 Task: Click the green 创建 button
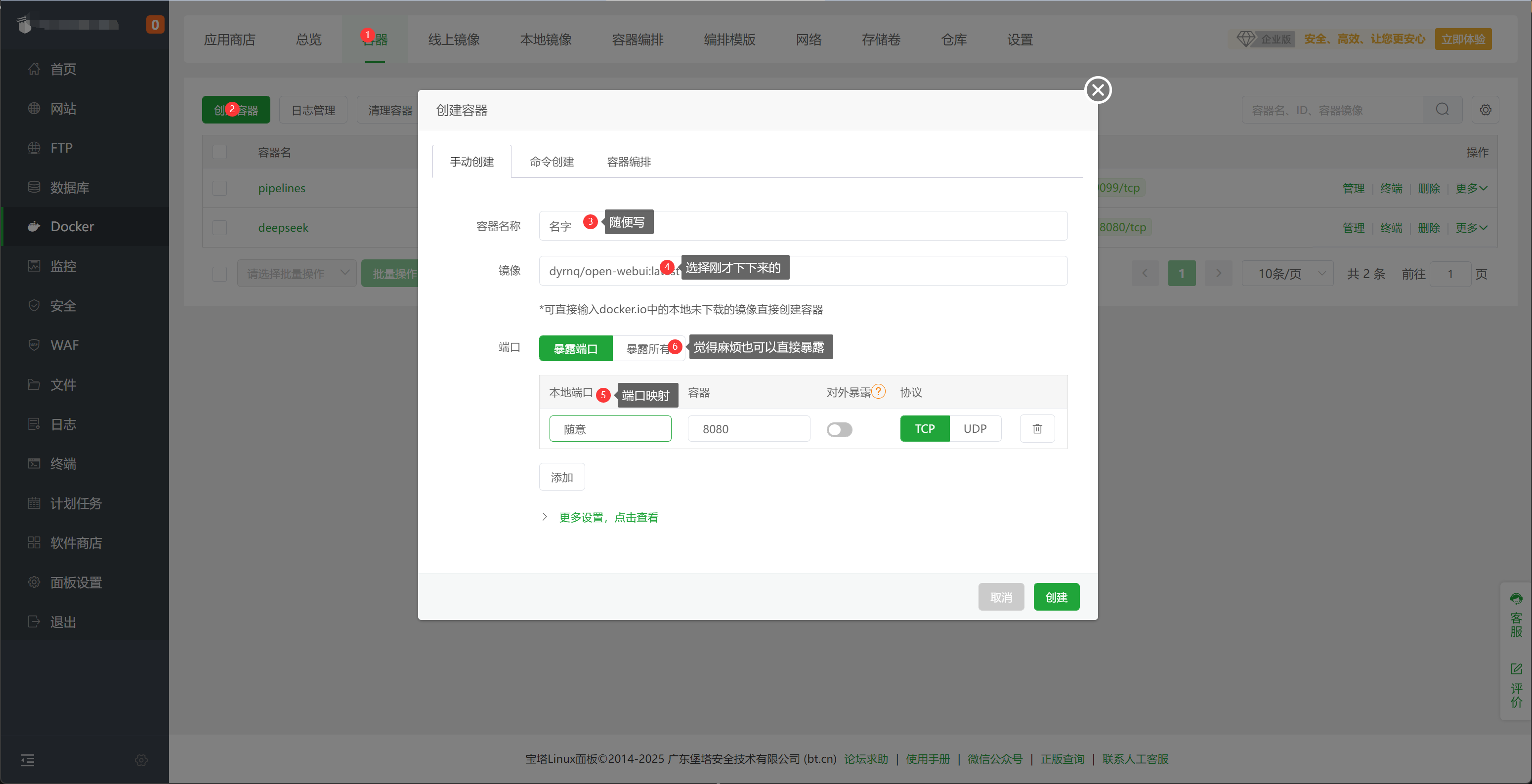1056,597
